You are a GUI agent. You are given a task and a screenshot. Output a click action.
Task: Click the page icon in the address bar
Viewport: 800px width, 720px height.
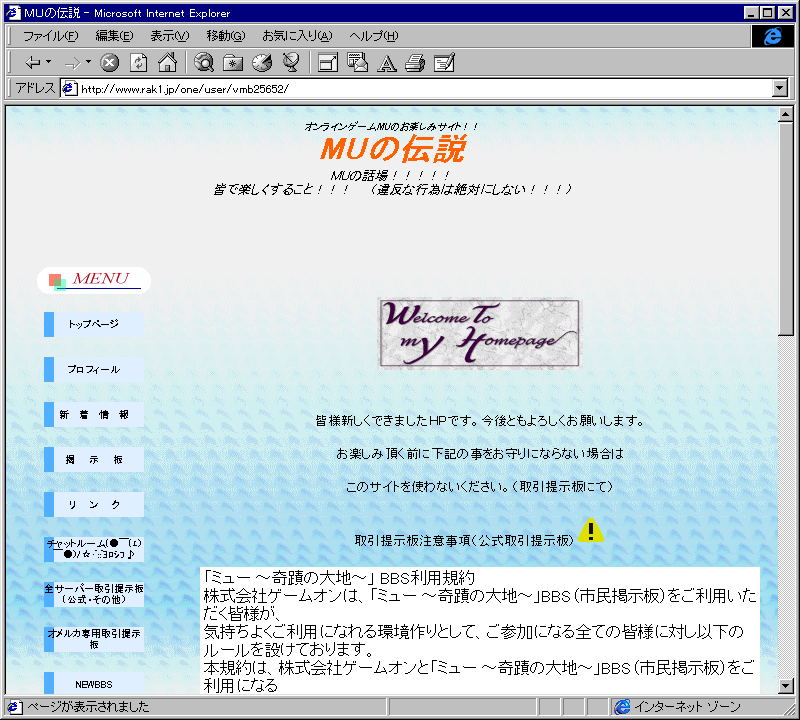point(69,88)
